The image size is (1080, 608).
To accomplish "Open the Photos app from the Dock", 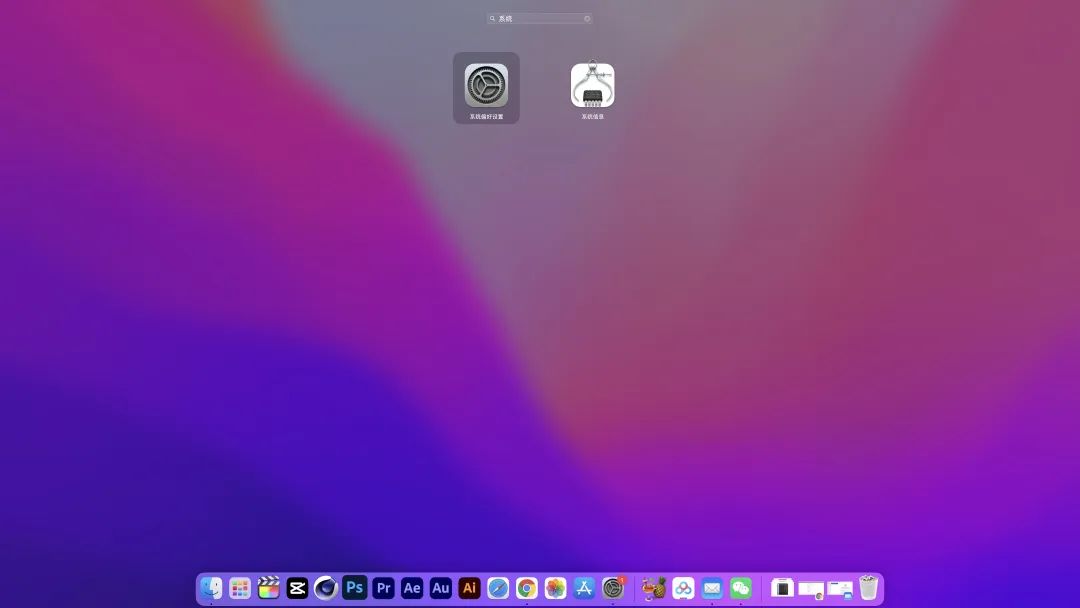I will click(x=556, y=588).
